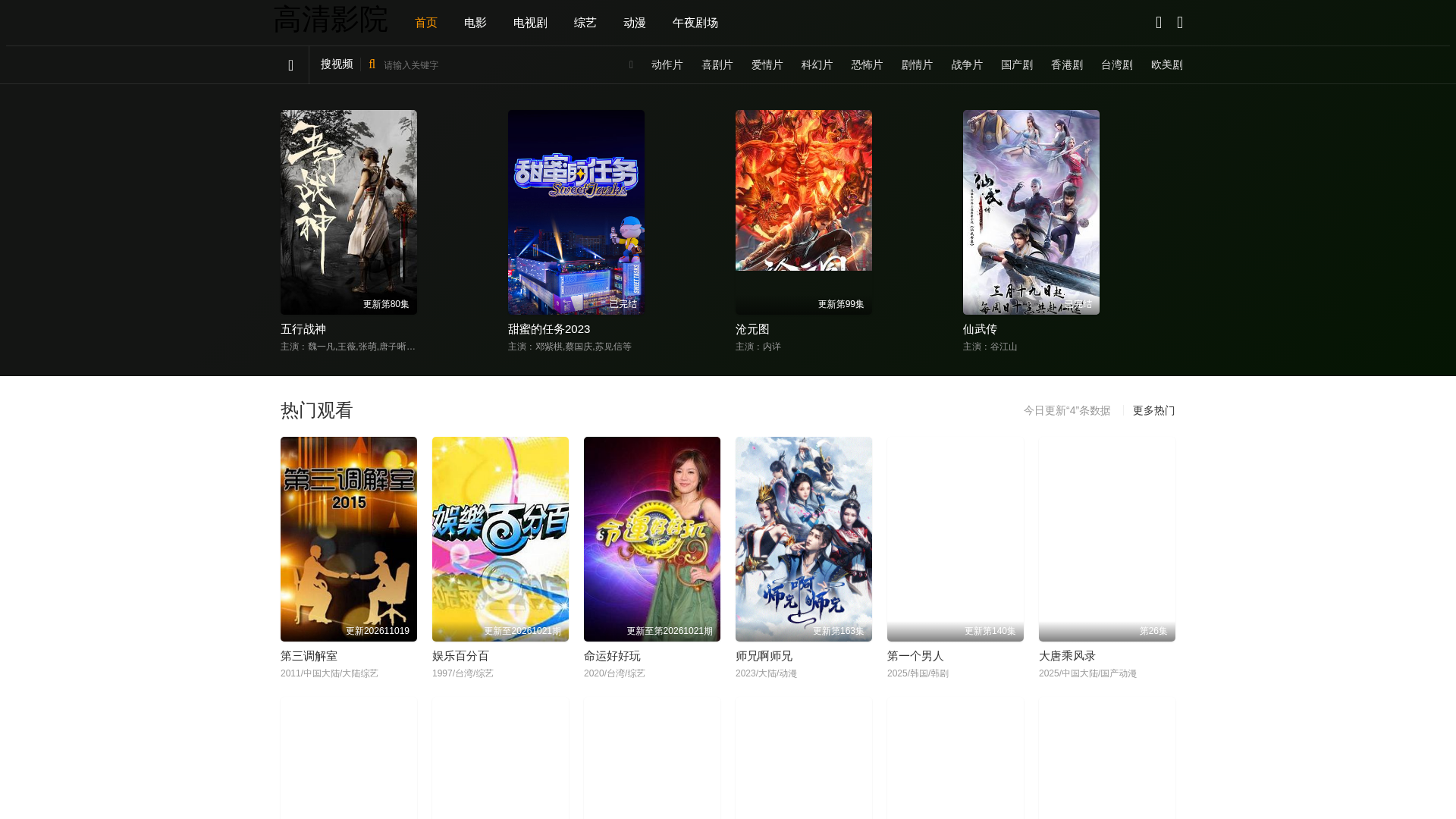Click the first icon at top right of header

pos(1159,23)
